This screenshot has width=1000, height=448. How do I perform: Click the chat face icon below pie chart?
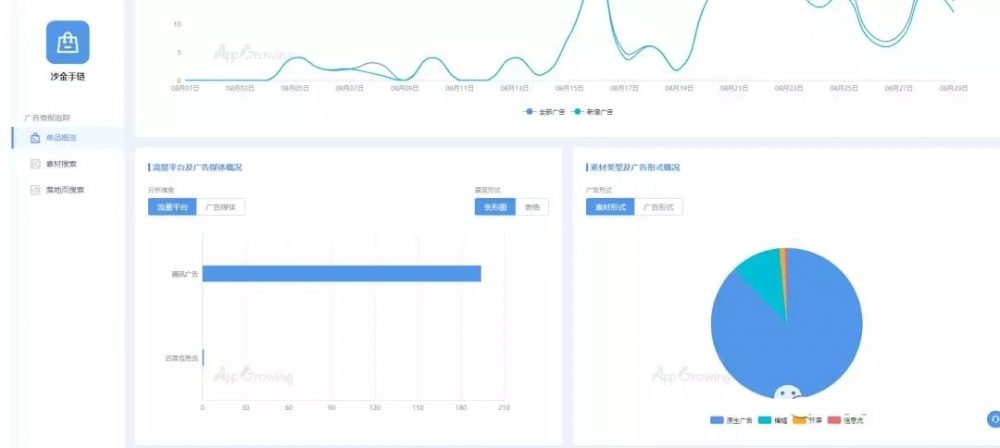click(x=789, y=396)
